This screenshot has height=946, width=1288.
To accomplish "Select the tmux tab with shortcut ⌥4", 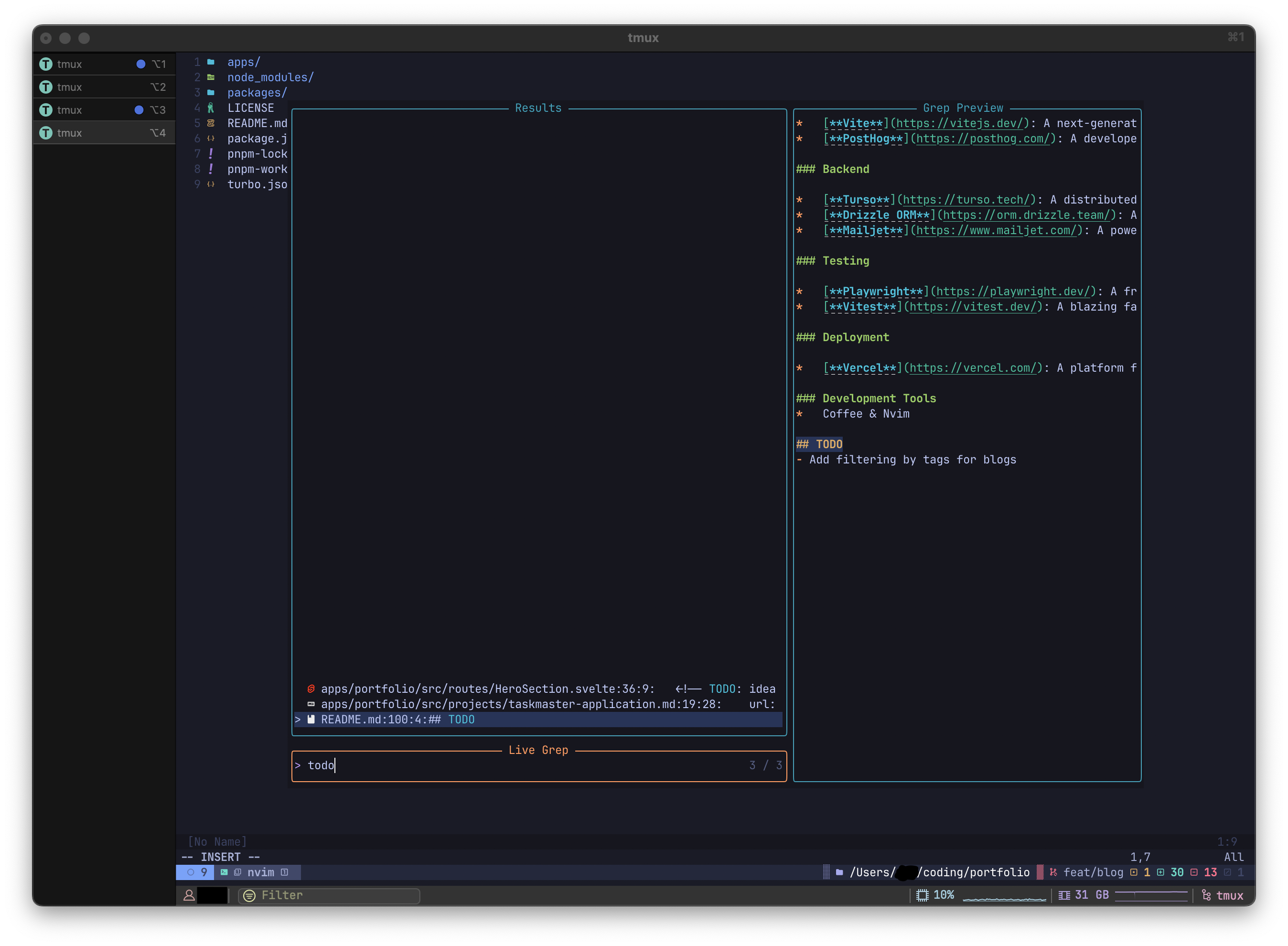I will tap(104, 133).
